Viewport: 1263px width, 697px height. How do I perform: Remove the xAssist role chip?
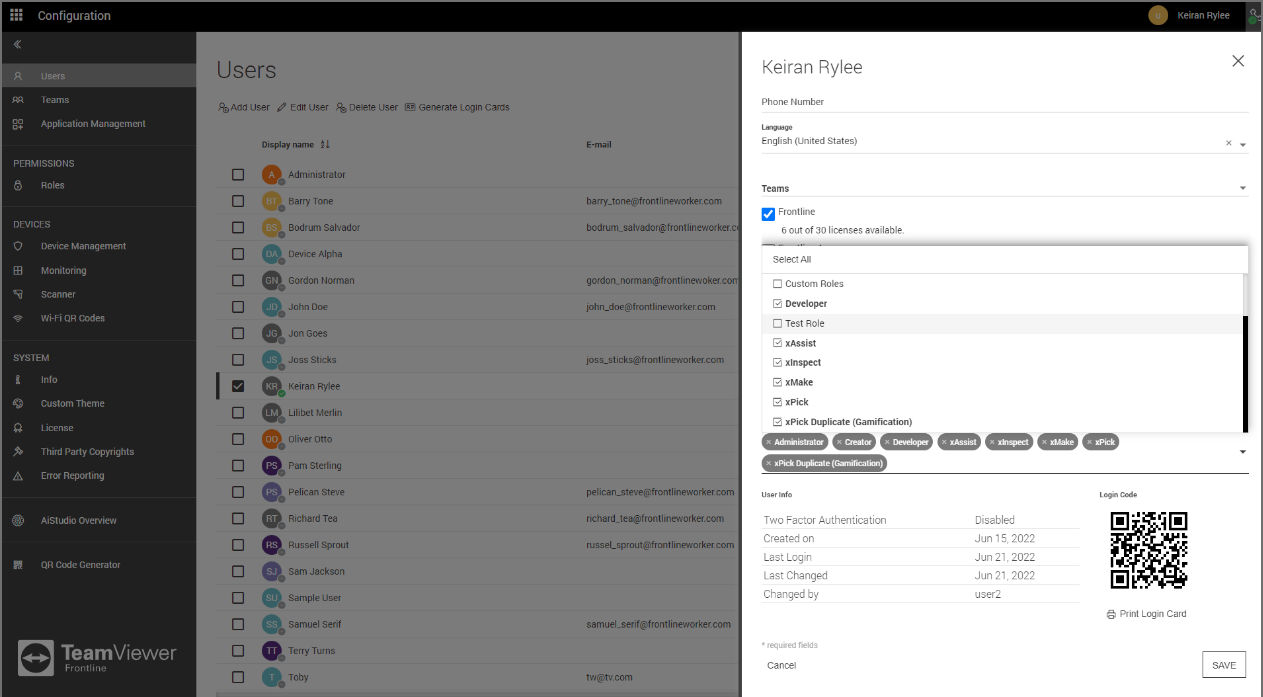point(945,442)
